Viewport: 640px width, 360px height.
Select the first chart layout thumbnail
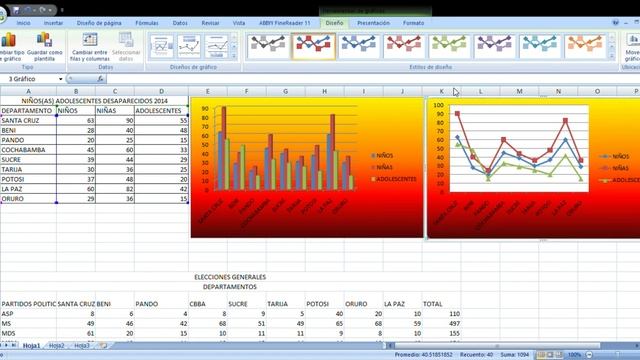(161, 47)
